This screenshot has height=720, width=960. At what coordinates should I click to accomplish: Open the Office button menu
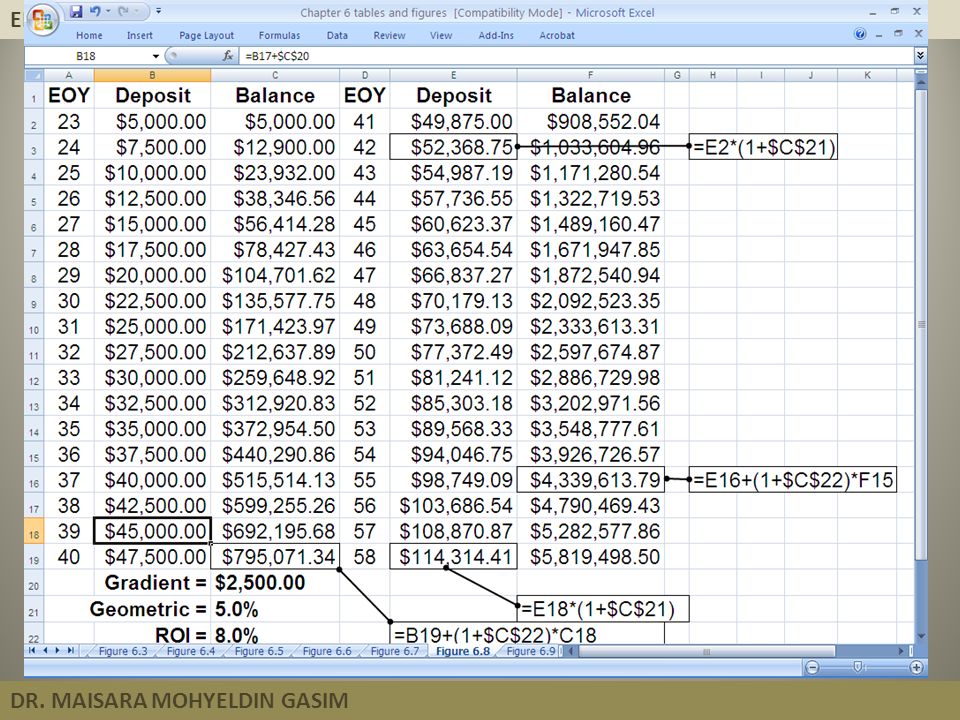tap(42, 21)
